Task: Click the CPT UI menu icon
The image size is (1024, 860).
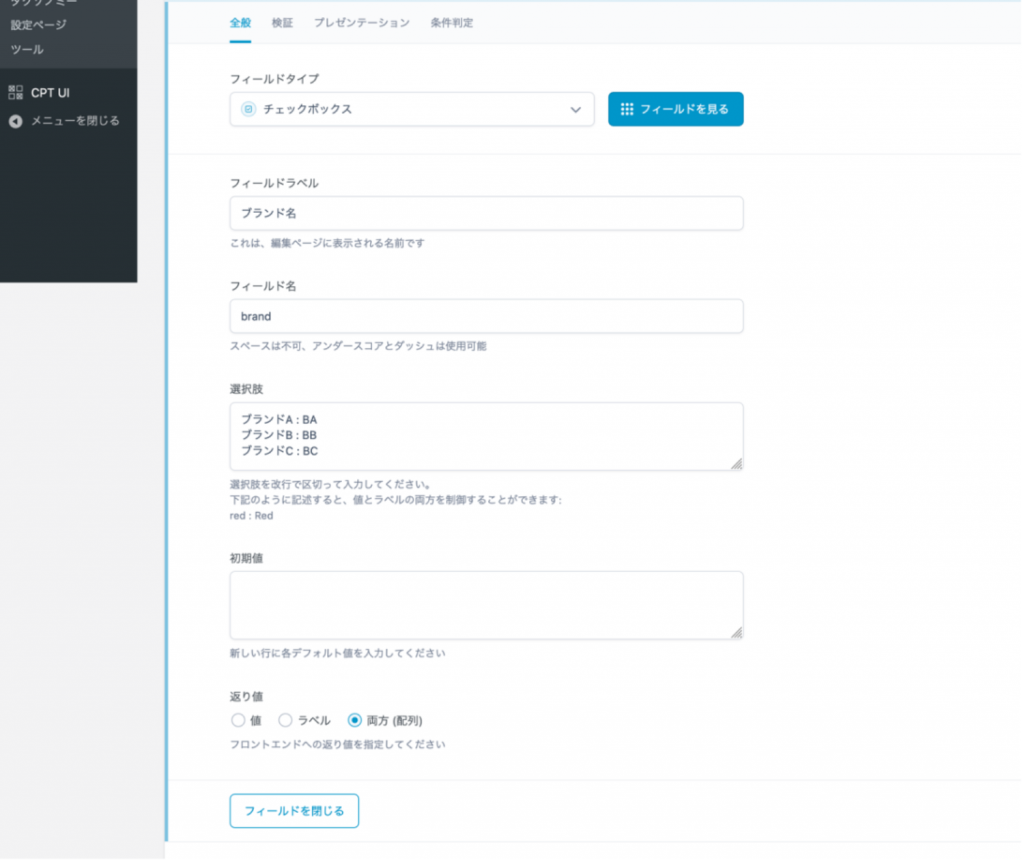Action: pos(15,93)
